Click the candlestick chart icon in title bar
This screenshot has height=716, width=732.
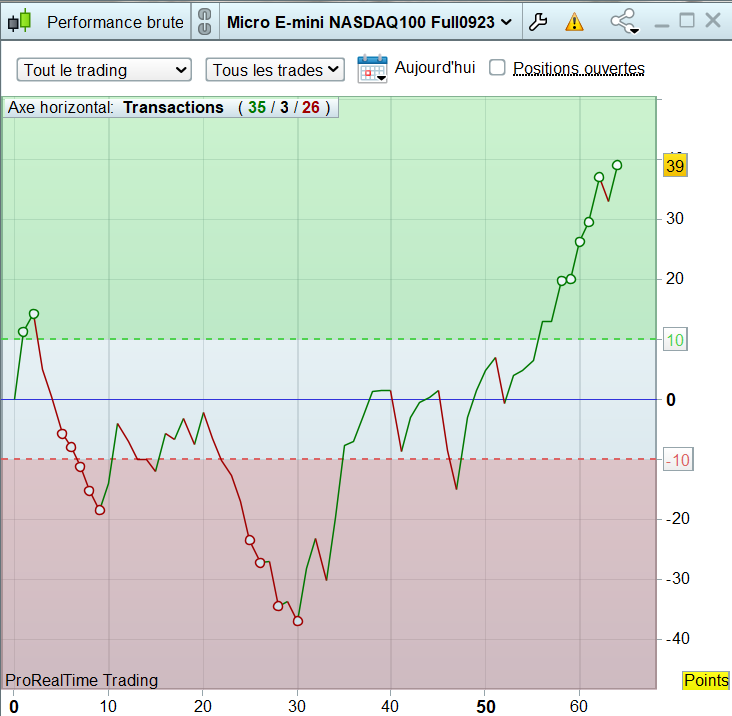(x=19, y=21)
